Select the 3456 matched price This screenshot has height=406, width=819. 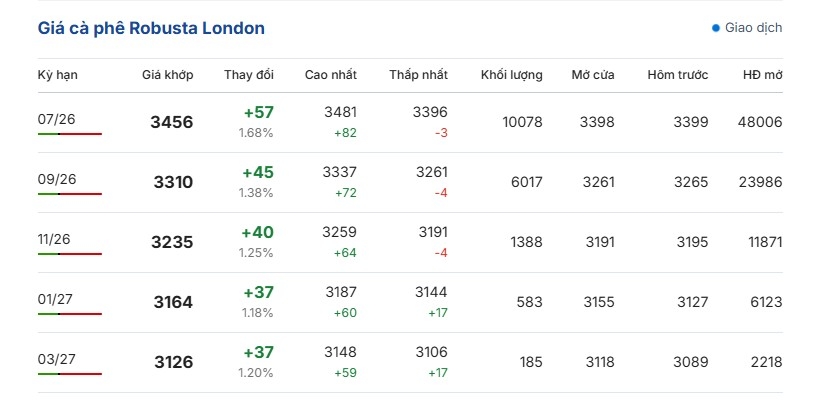(x=172, y=122)
